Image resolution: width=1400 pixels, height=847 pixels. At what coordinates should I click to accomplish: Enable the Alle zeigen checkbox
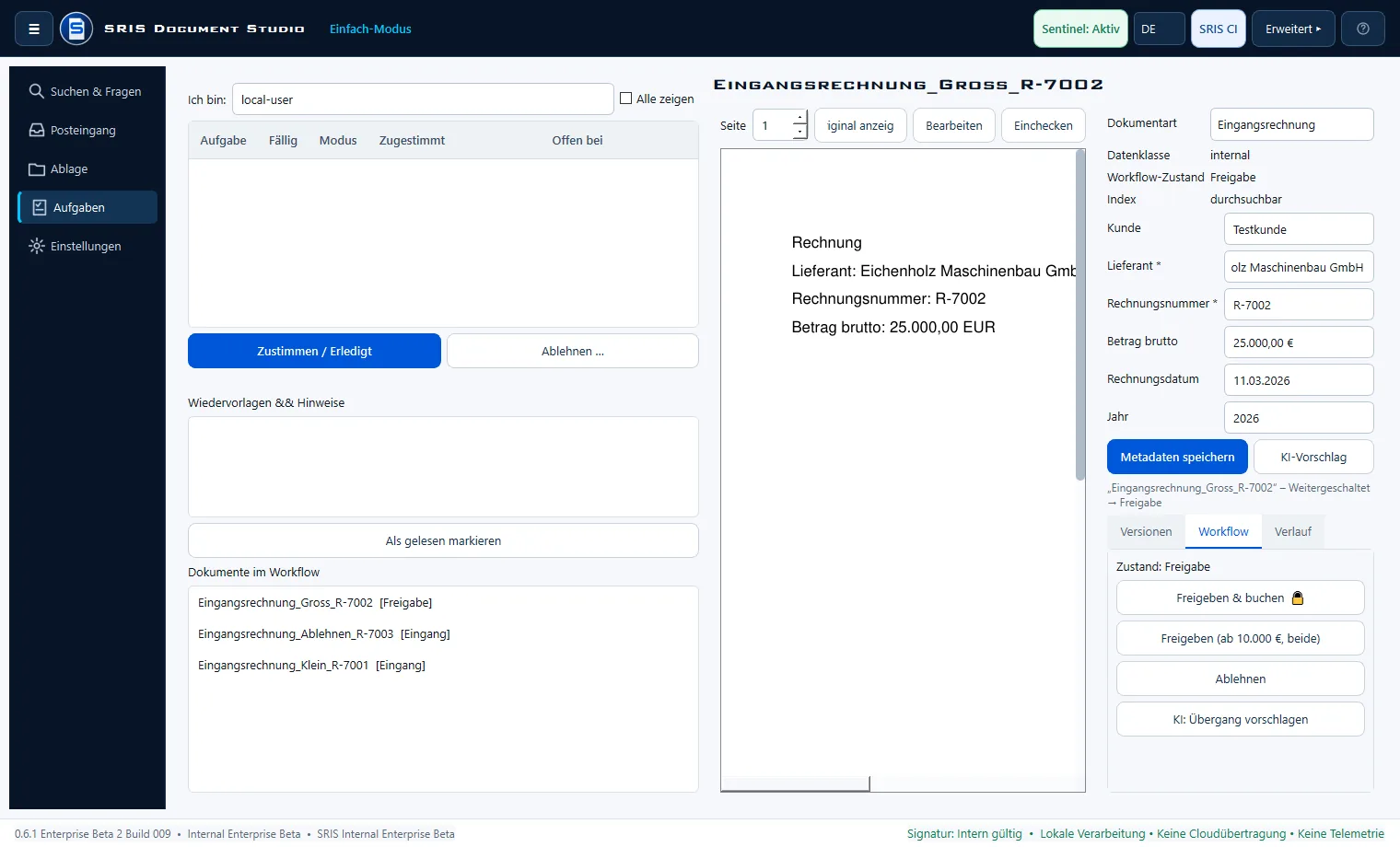point(626,99)
